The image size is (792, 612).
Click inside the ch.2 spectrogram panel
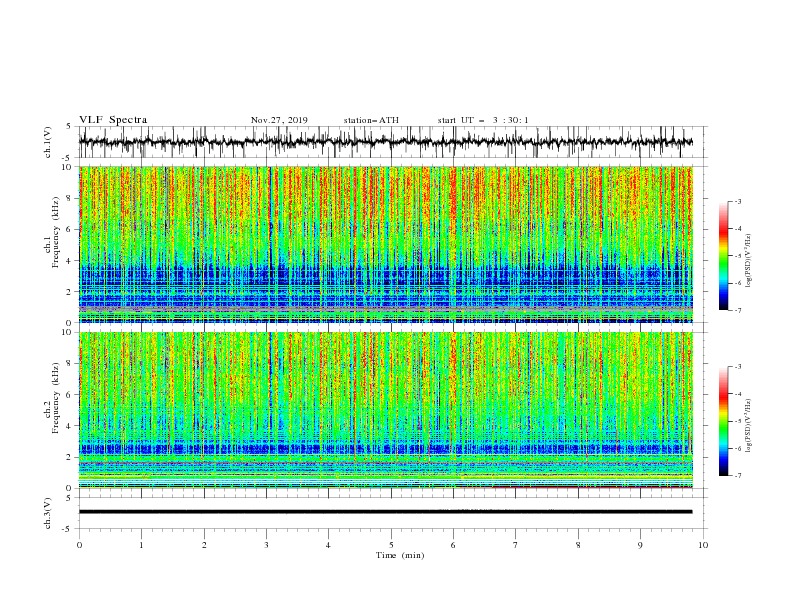click(x=386, y=410)
